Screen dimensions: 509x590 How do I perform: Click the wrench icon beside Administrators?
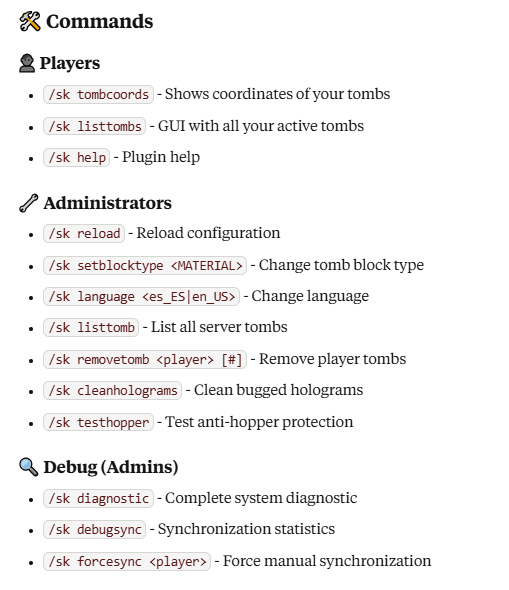coord(29,203)
